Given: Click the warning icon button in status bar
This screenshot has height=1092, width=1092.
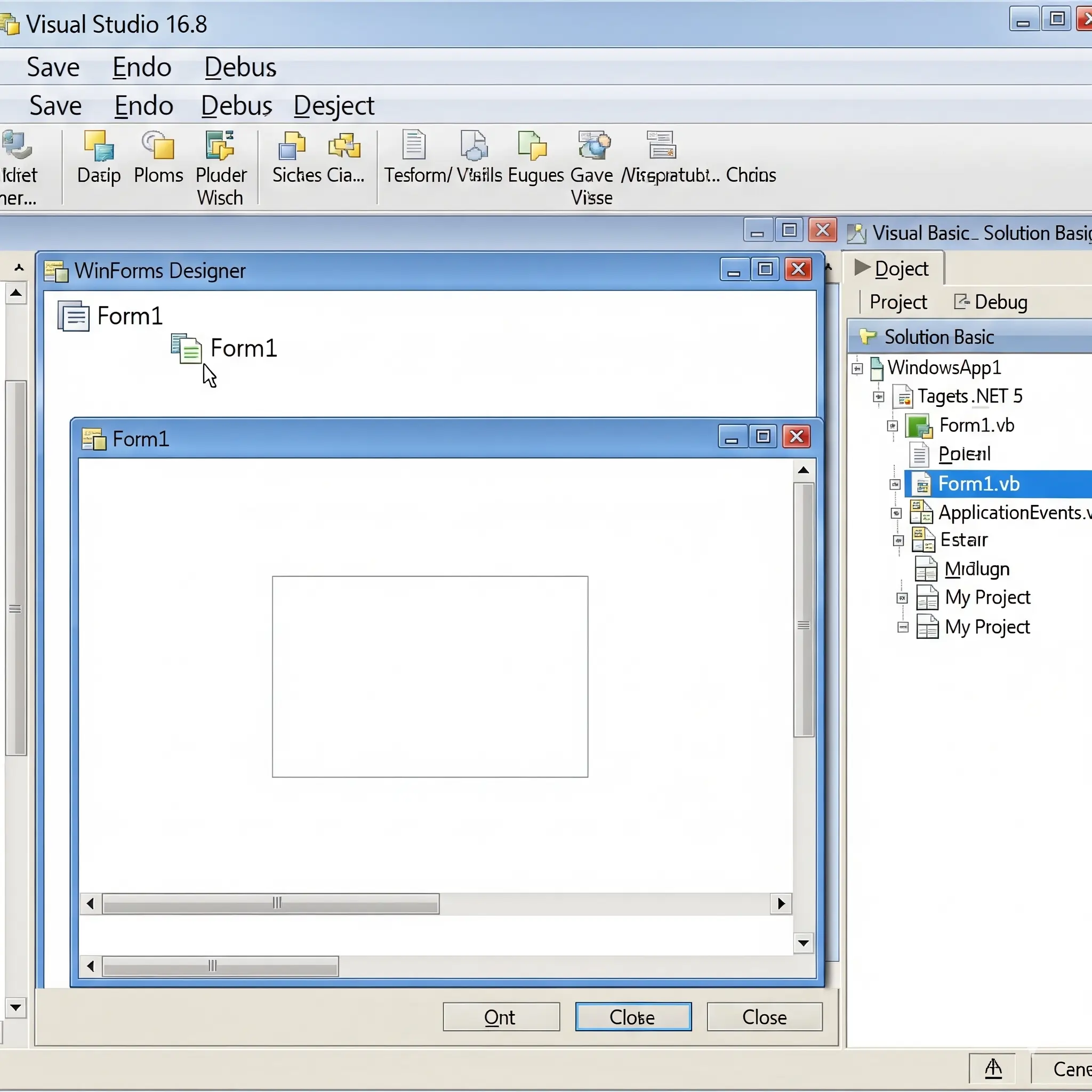Looking at the screenshot, I should click(x=993, y=1068).
